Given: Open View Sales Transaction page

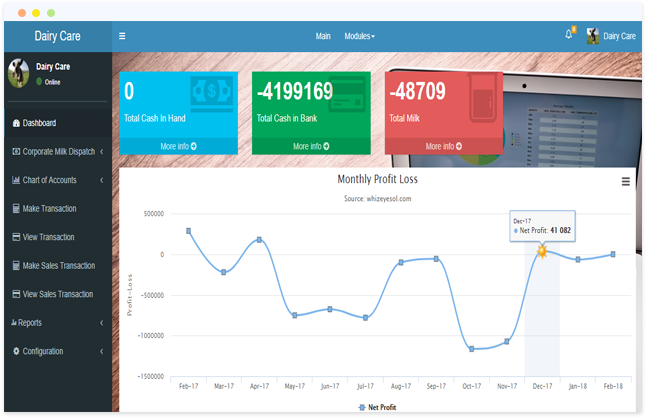Looking at the screenshot, I should (x=58, y=294).
